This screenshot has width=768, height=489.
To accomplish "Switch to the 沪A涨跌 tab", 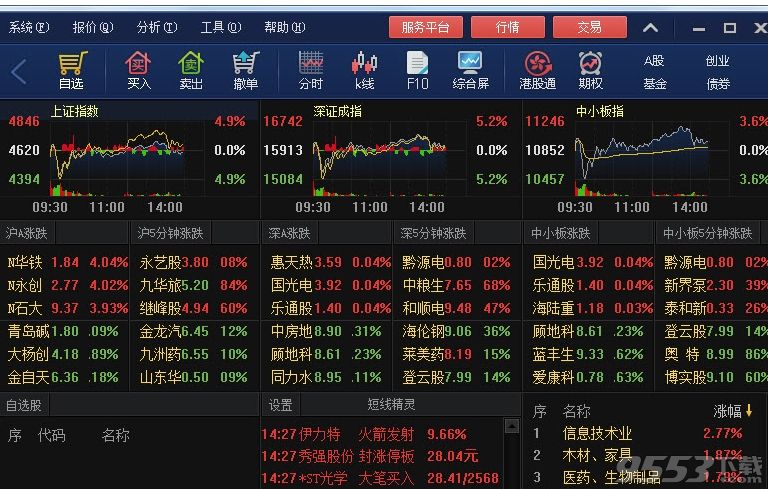I will click(x=27, y=233).
